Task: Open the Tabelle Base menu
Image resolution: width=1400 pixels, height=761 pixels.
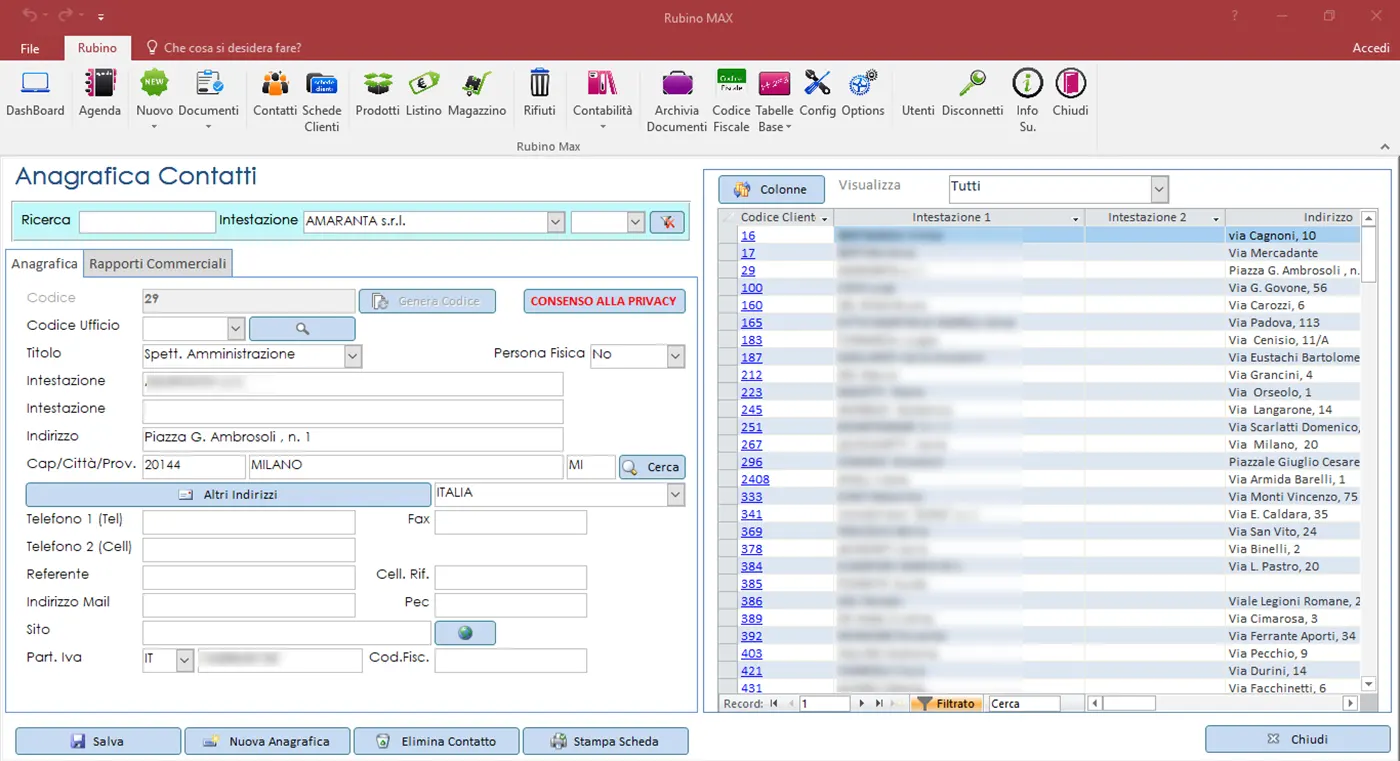Action: (x=774, y=101)
